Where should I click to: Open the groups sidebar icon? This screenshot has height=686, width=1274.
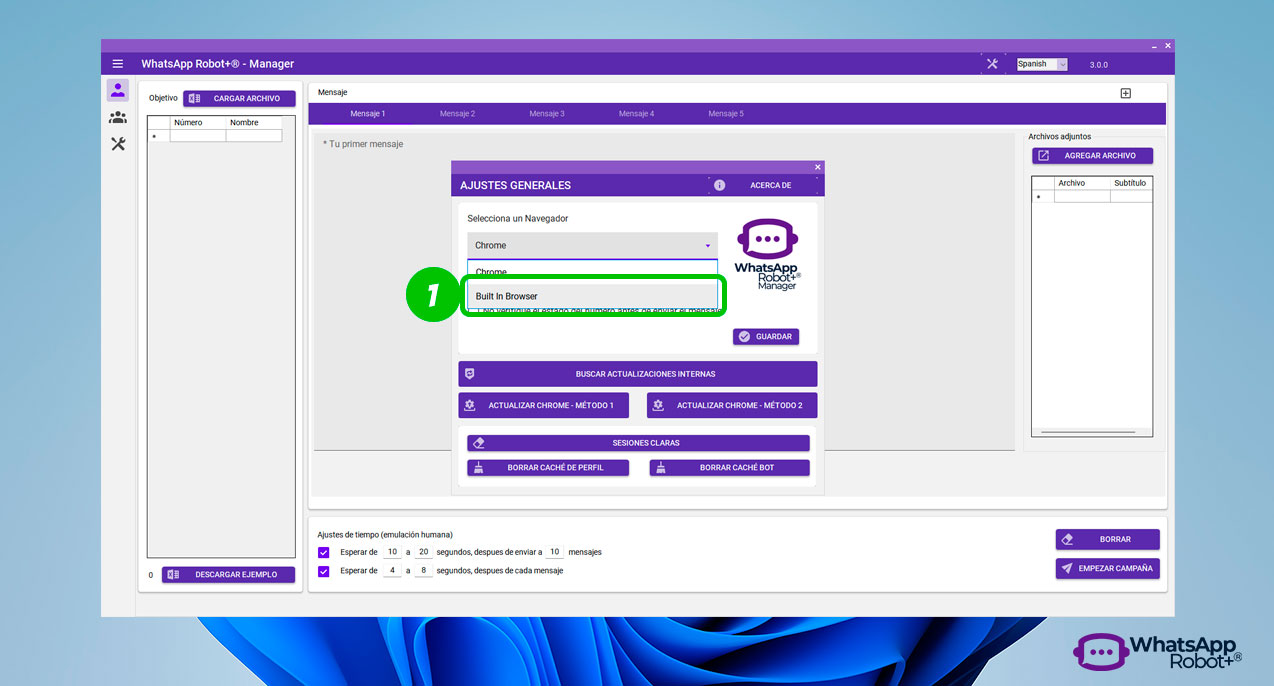tap(118, 117)
